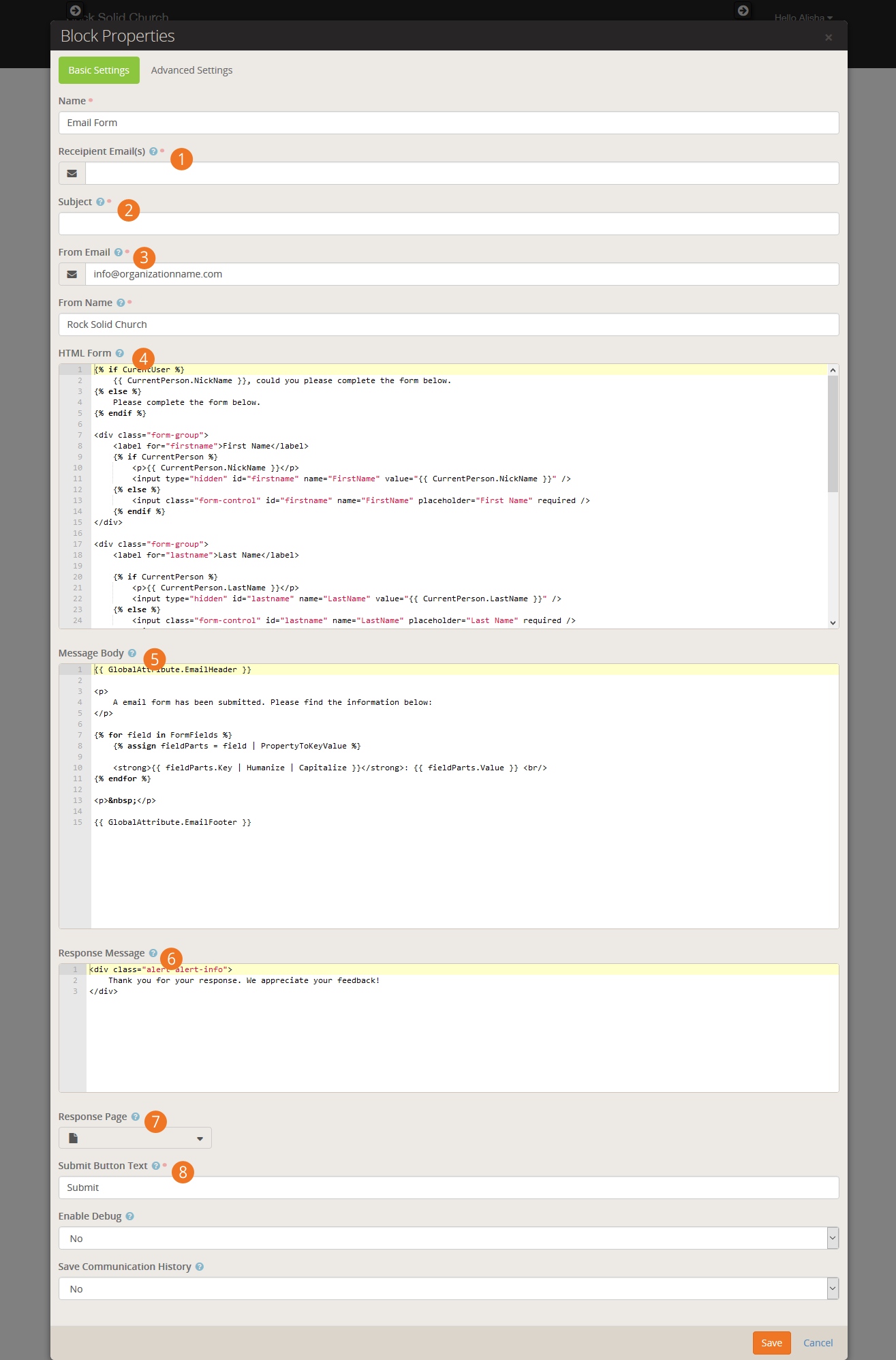Click the Submit Button Text field
896x1360 pixels.
click(448, 1188)
